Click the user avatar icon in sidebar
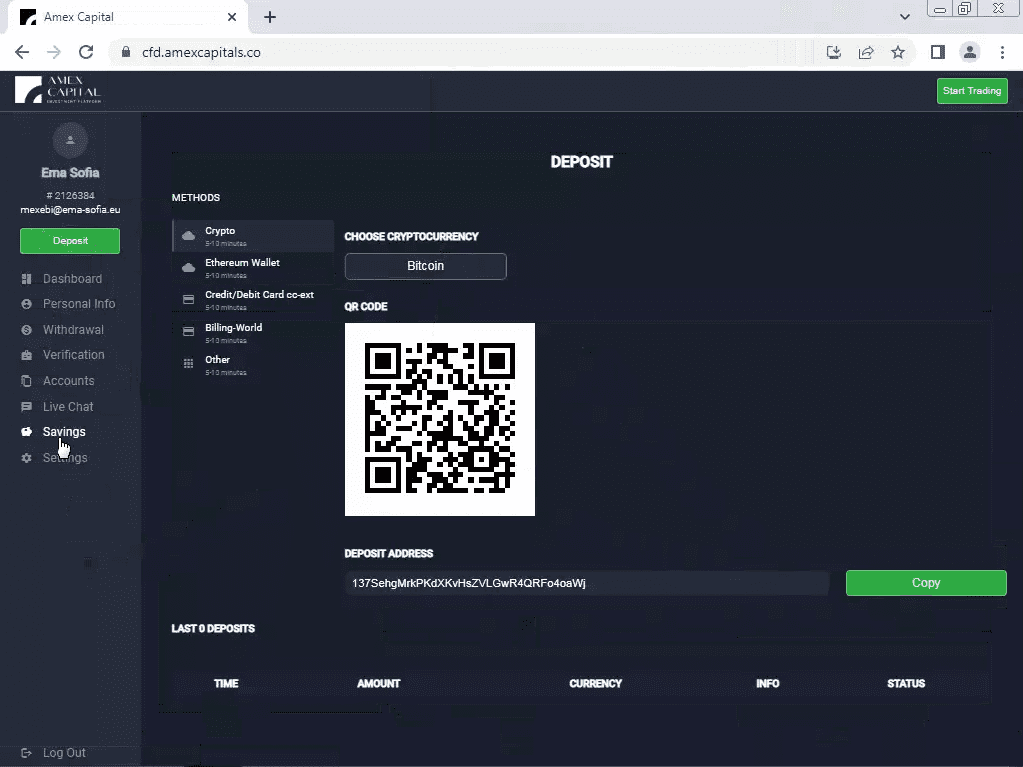This screenshot has width=1023, height=767. tap(70, 140)
